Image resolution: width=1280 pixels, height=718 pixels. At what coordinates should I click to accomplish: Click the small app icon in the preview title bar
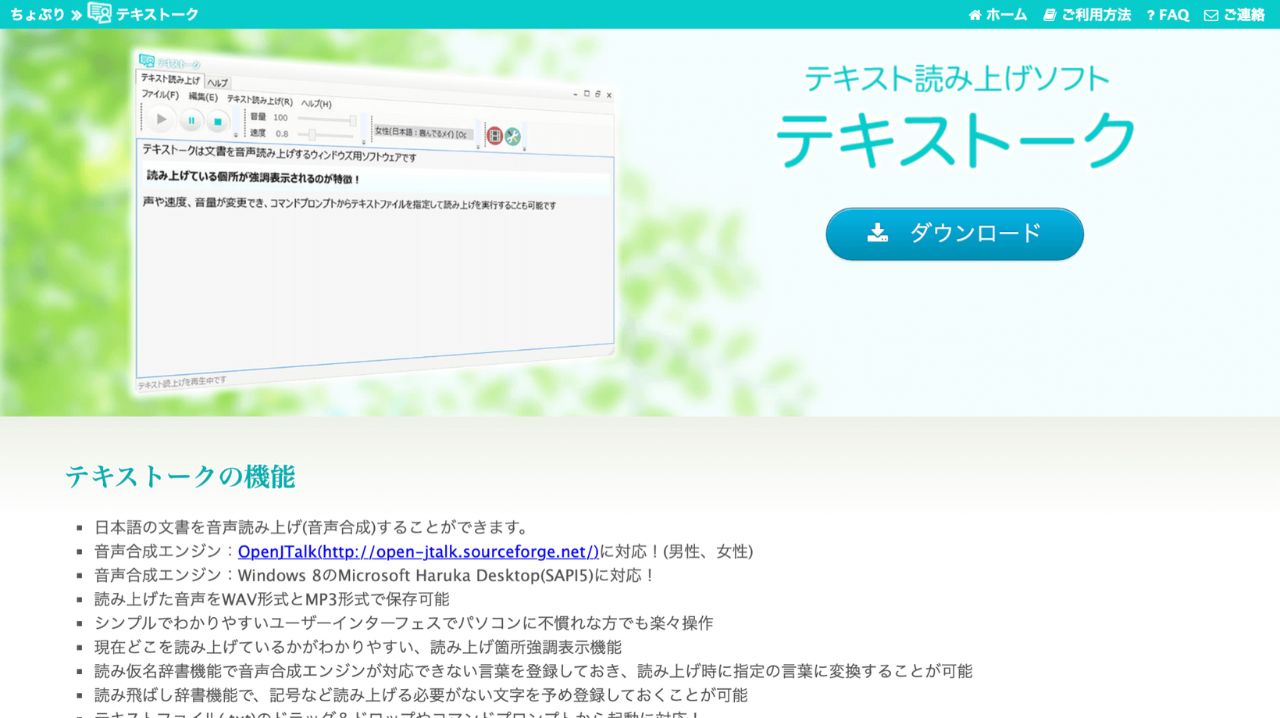point(147,61)
